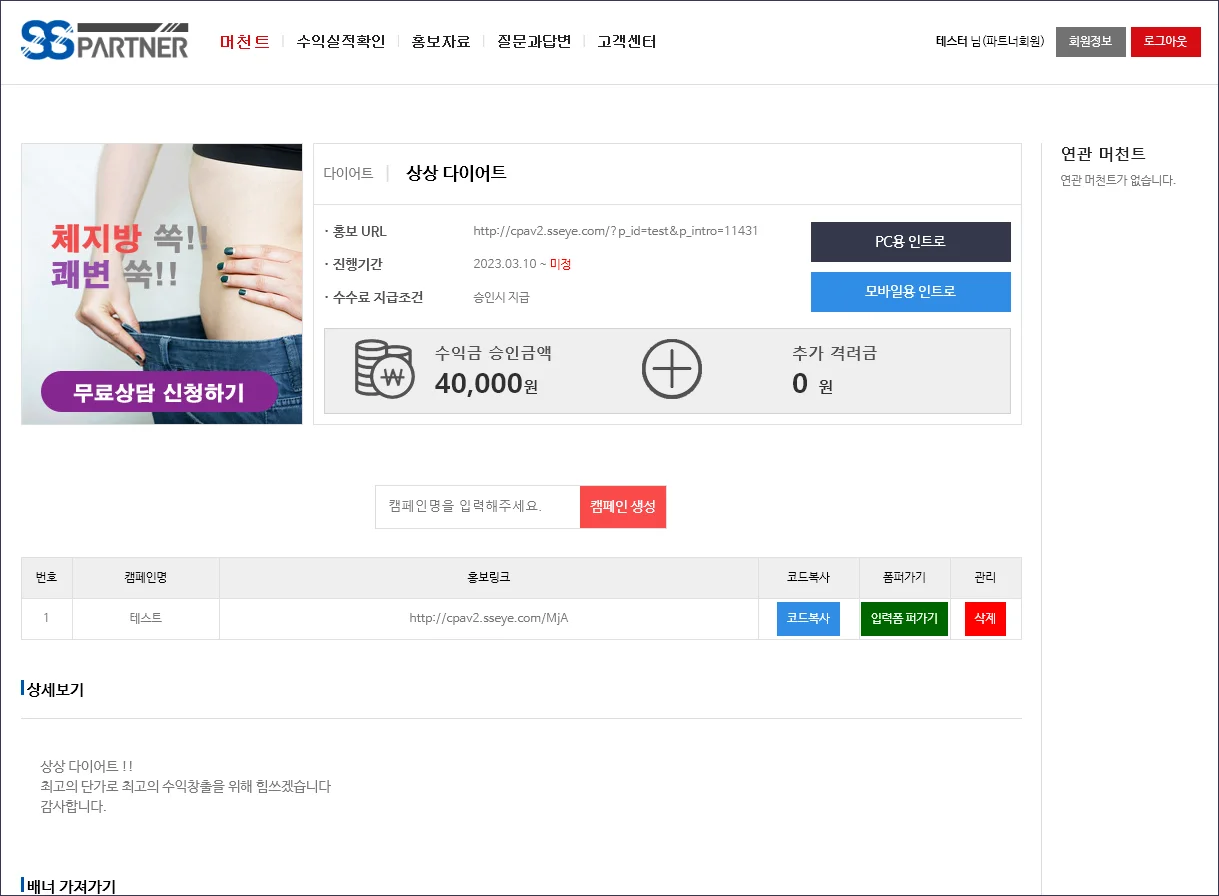
Task: Open the 홍보자료 menu
Action: [441, 41]
